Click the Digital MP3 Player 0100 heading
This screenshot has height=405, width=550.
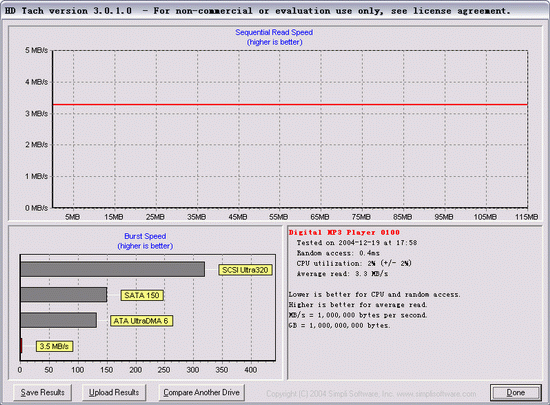click(x=344, y=232)
